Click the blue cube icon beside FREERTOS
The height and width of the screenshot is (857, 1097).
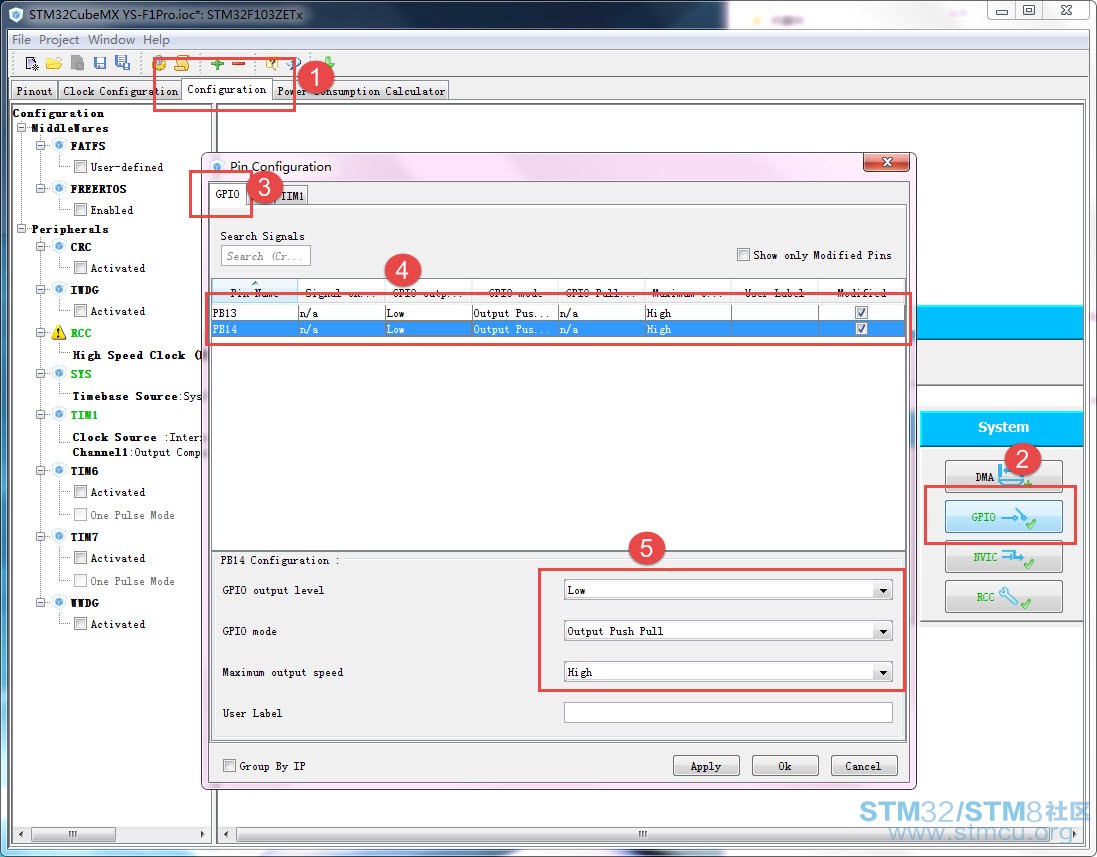(59, 188)
